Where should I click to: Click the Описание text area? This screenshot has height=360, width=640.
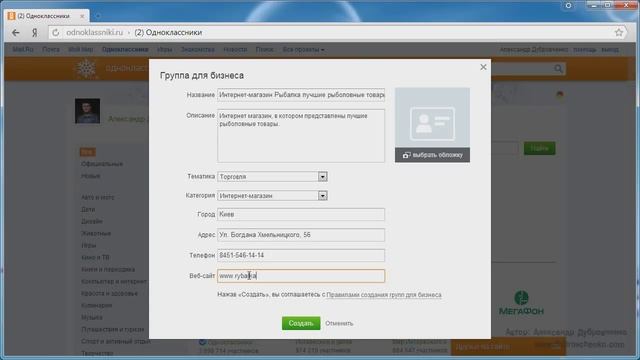301,136
